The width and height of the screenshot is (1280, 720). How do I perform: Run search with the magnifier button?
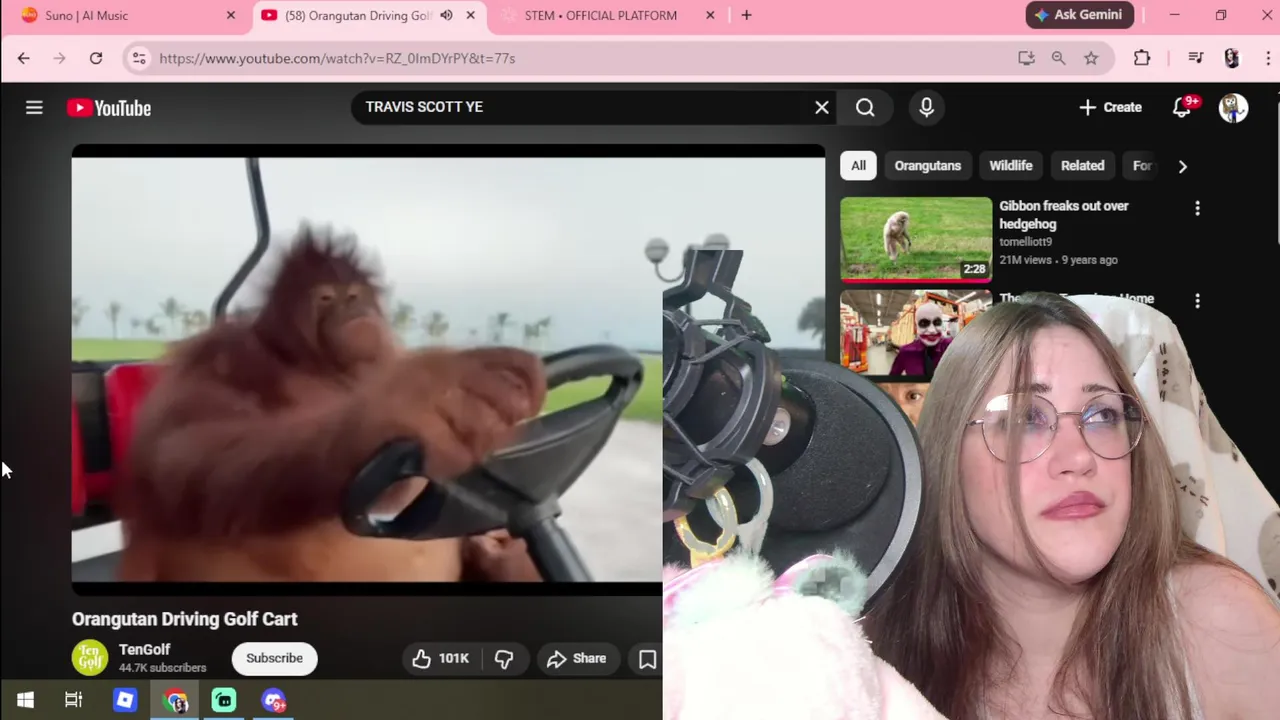pos(866,107)
